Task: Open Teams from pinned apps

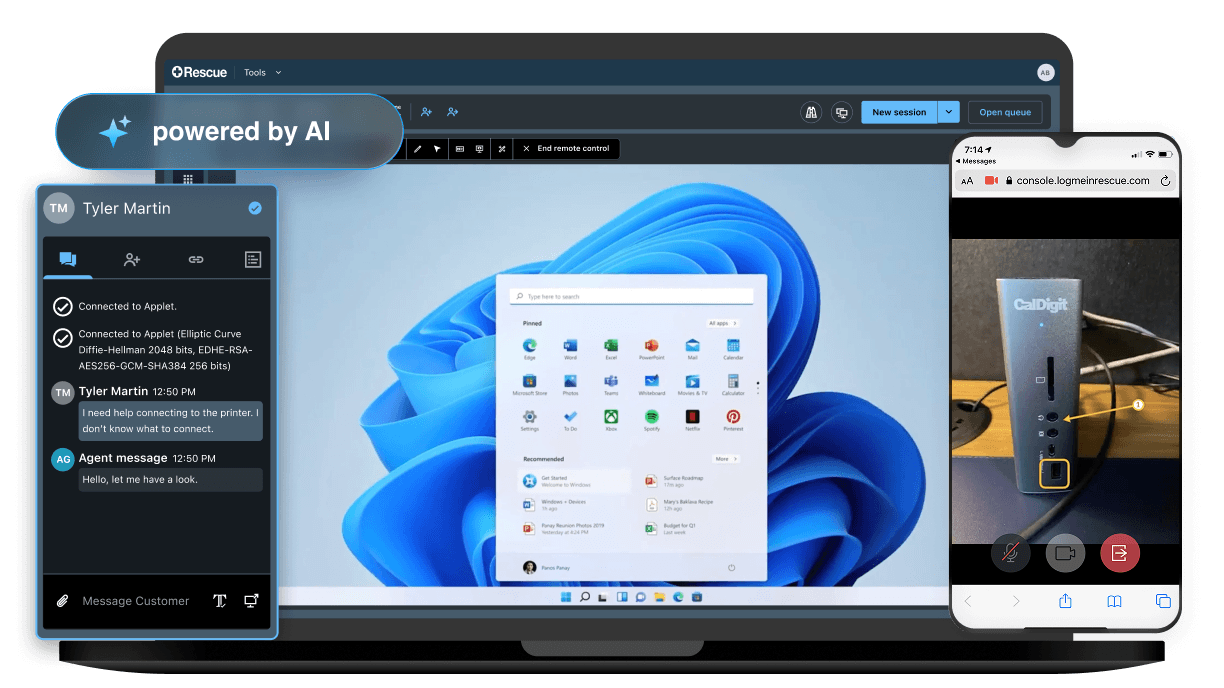Action: pyautogui.click(x=611, y=385)
